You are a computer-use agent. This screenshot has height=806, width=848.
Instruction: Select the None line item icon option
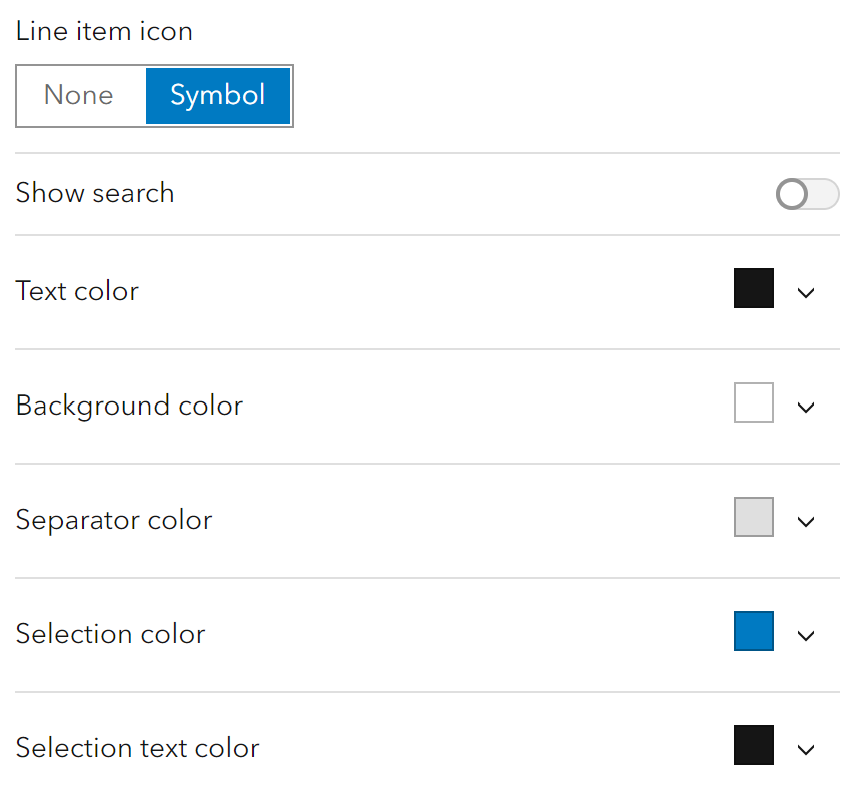point(79,96)
